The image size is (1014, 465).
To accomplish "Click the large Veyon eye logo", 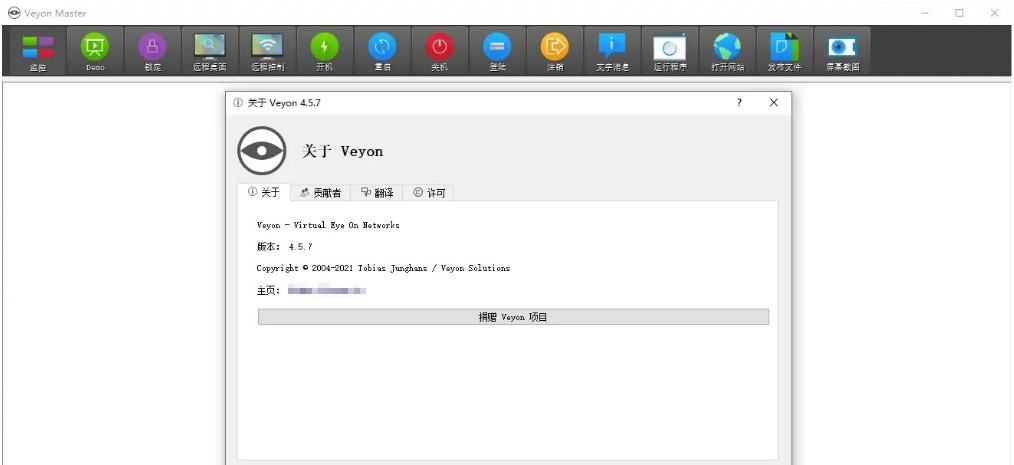I will pos(261,151).
